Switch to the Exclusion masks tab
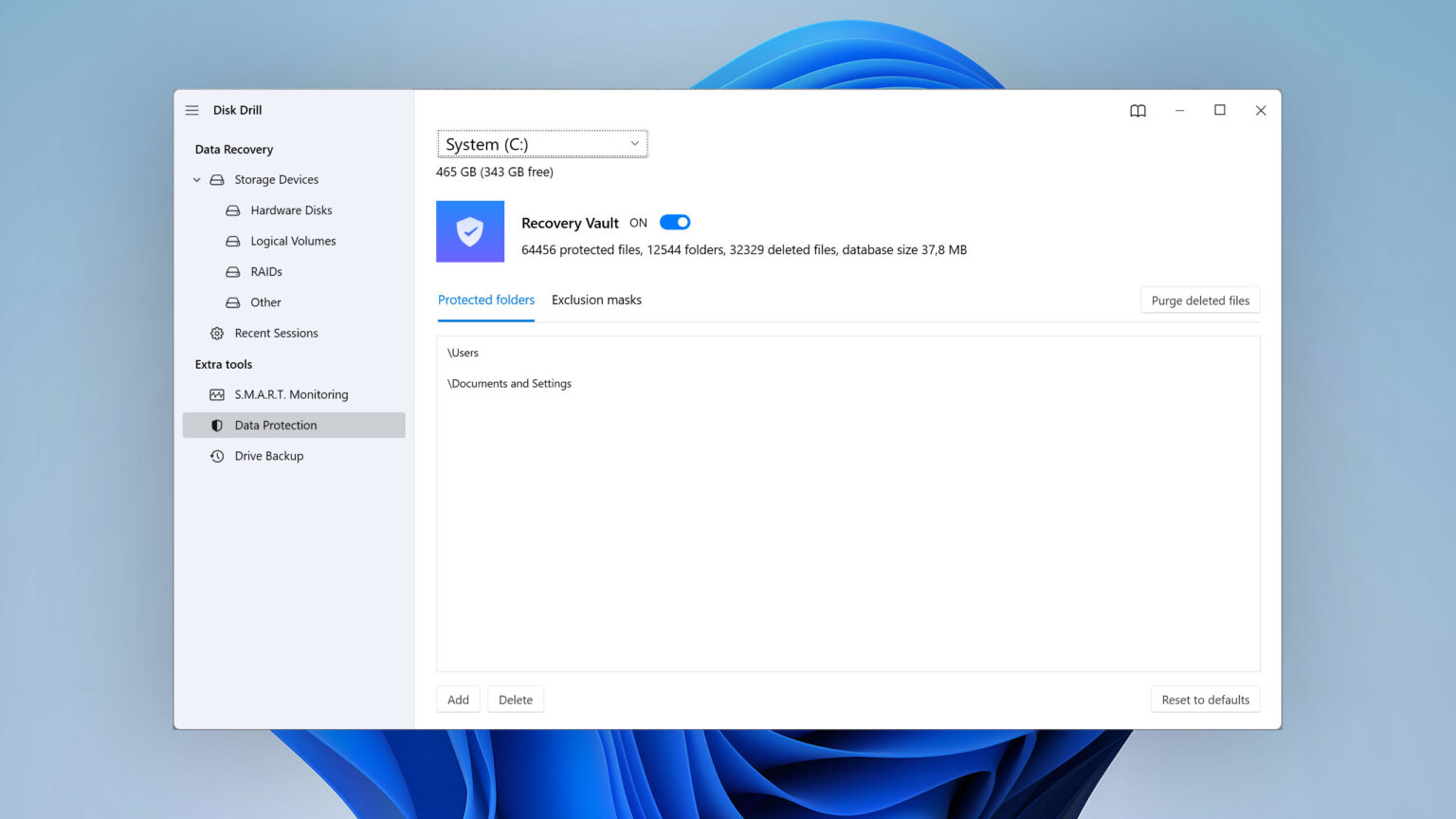 coord(596,300)
